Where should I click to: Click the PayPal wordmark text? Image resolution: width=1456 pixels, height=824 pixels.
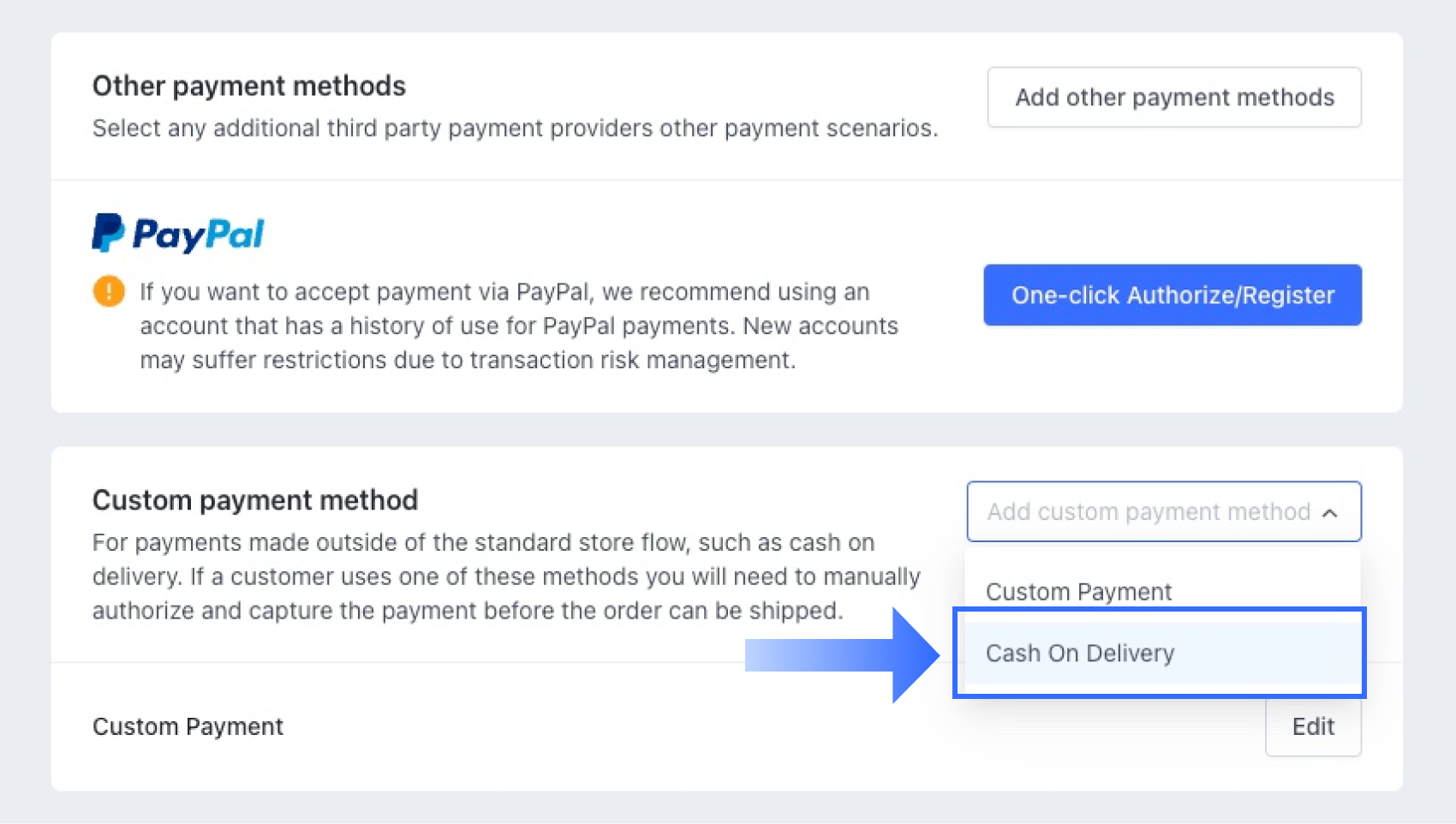pyautogui.click(x=199, y=235)
